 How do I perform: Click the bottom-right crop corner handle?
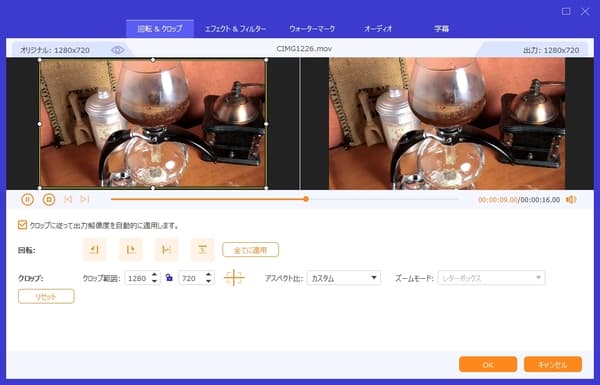(x=266, y=188)
